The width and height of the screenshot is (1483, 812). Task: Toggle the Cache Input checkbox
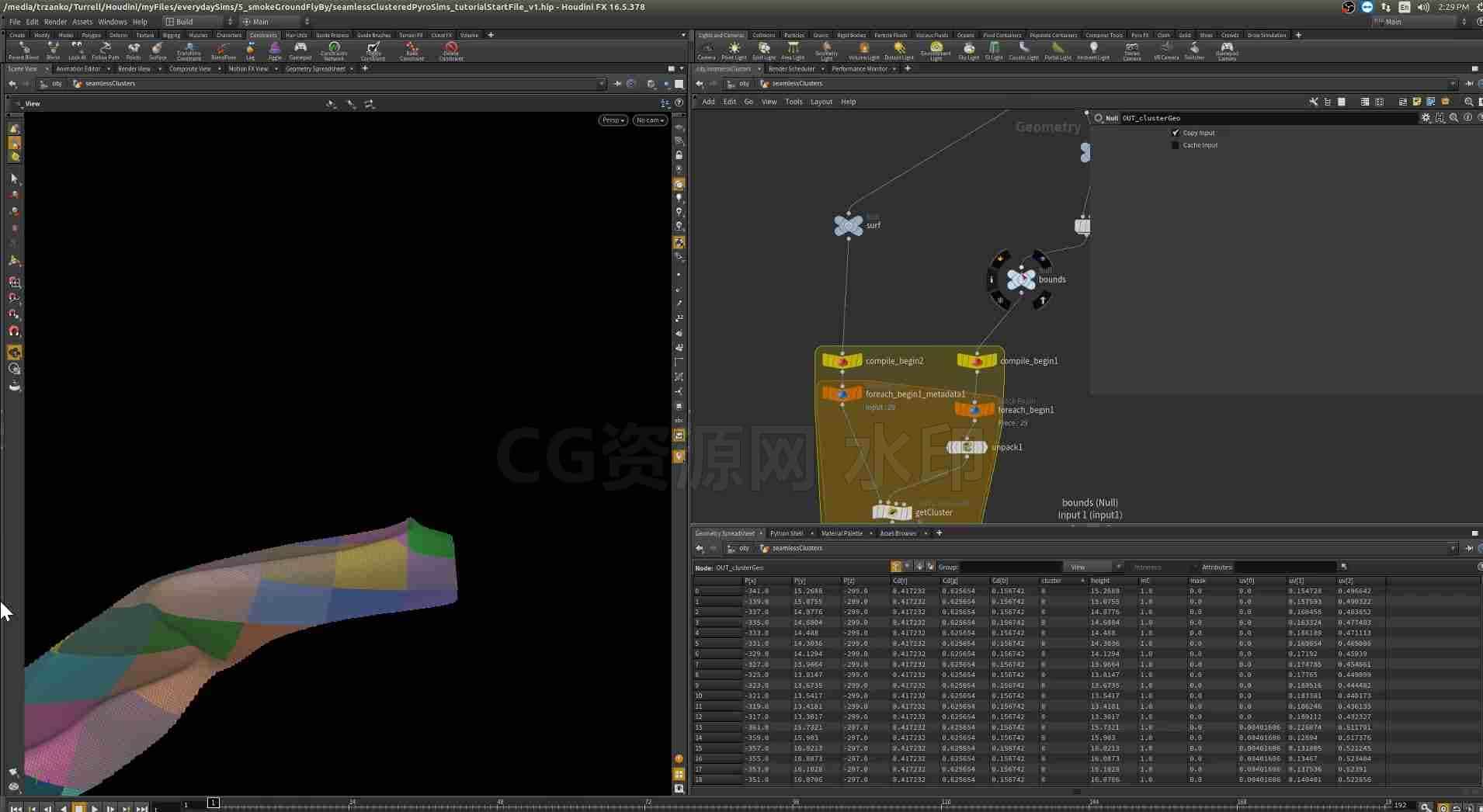(x=1175, y=145)
